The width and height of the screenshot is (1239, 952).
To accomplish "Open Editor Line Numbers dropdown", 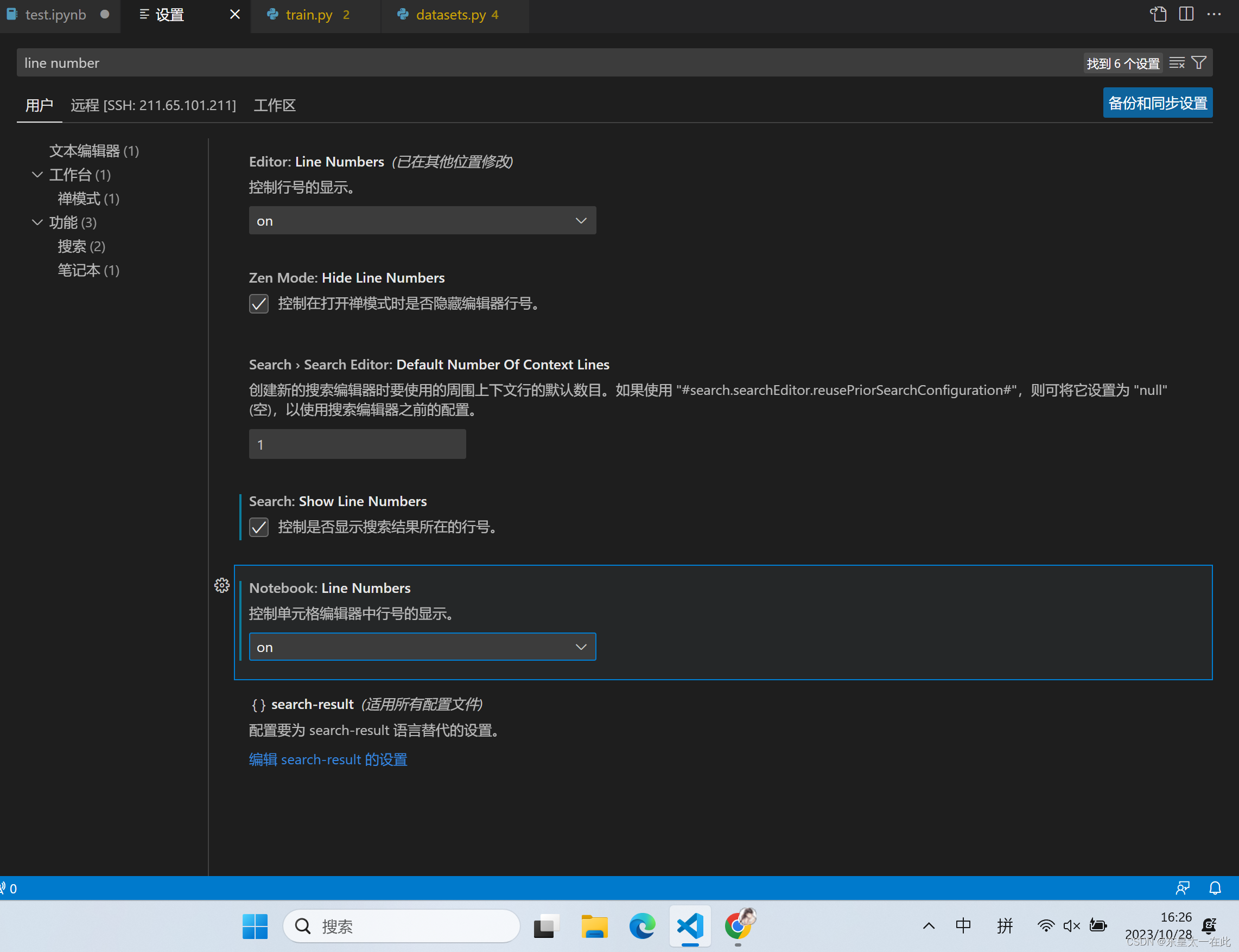I will (x=422, y=220).
